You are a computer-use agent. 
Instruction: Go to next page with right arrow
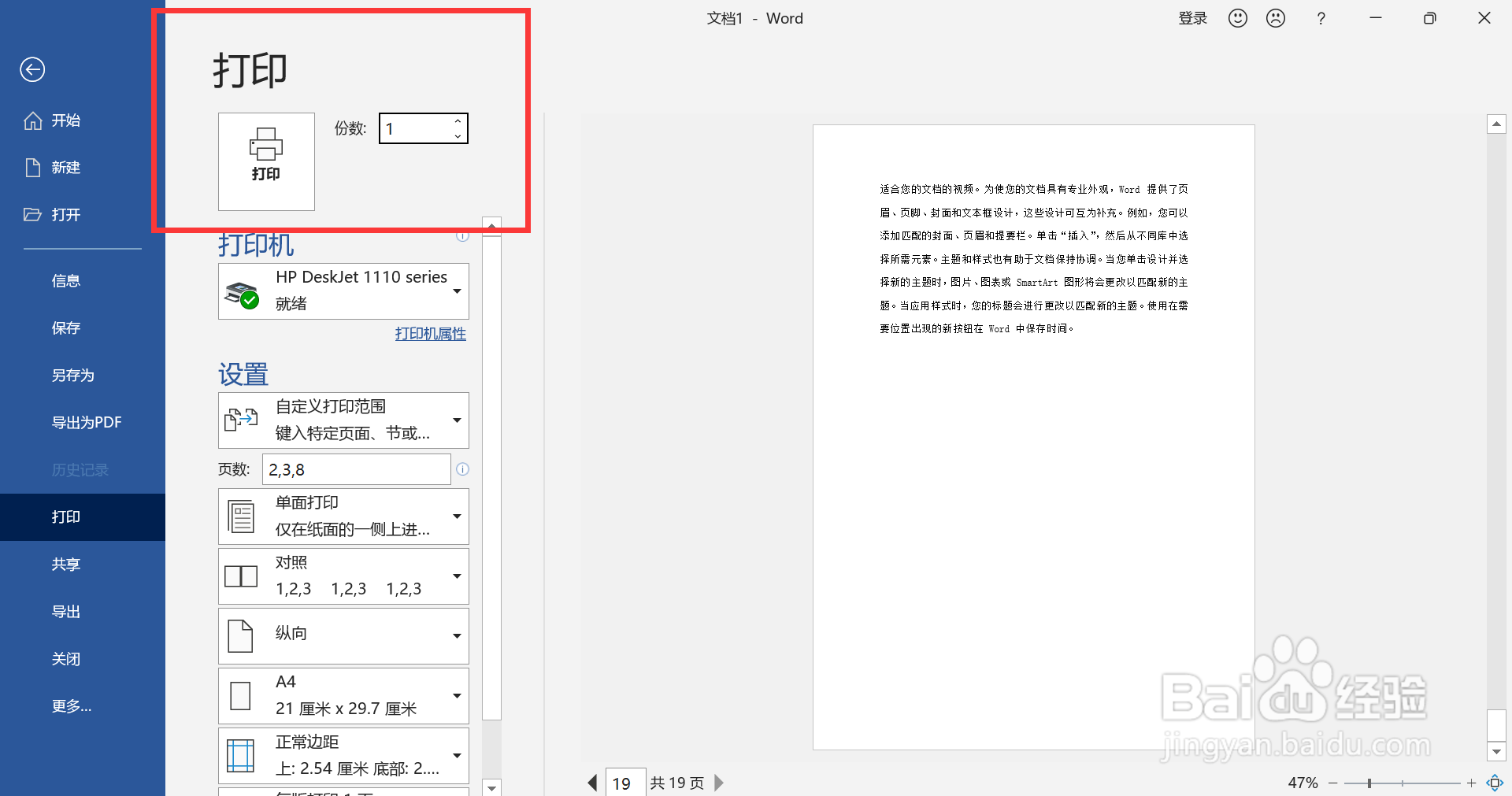(718, 783)
